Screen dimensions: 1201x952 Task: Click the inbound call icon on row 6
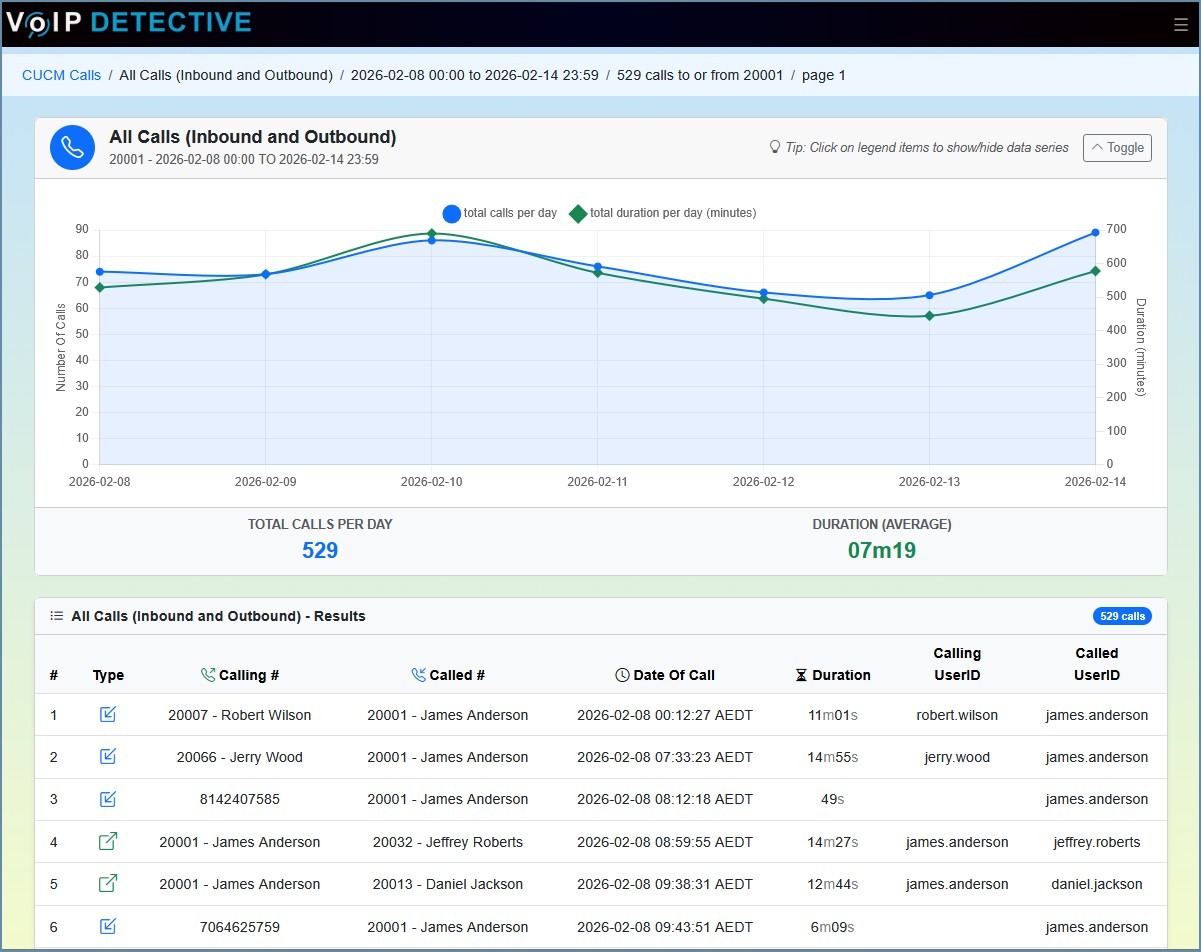108,926
